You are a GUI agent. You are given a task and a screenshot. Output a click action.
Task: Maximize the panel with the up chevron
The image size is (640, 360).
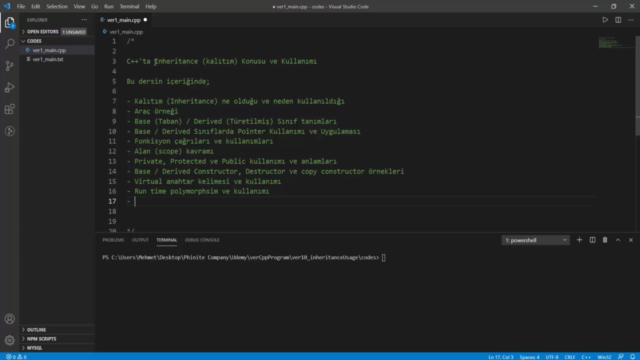tap(618, 240)
